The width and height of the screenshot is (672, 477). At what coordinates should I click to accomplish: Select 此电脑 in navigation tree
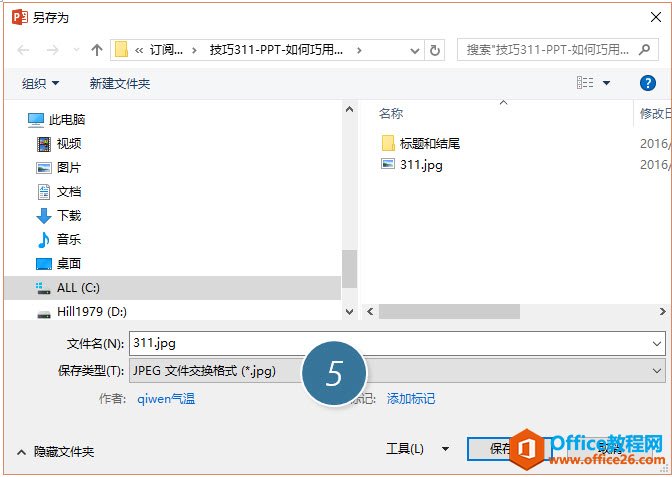(x=56, y=120)
